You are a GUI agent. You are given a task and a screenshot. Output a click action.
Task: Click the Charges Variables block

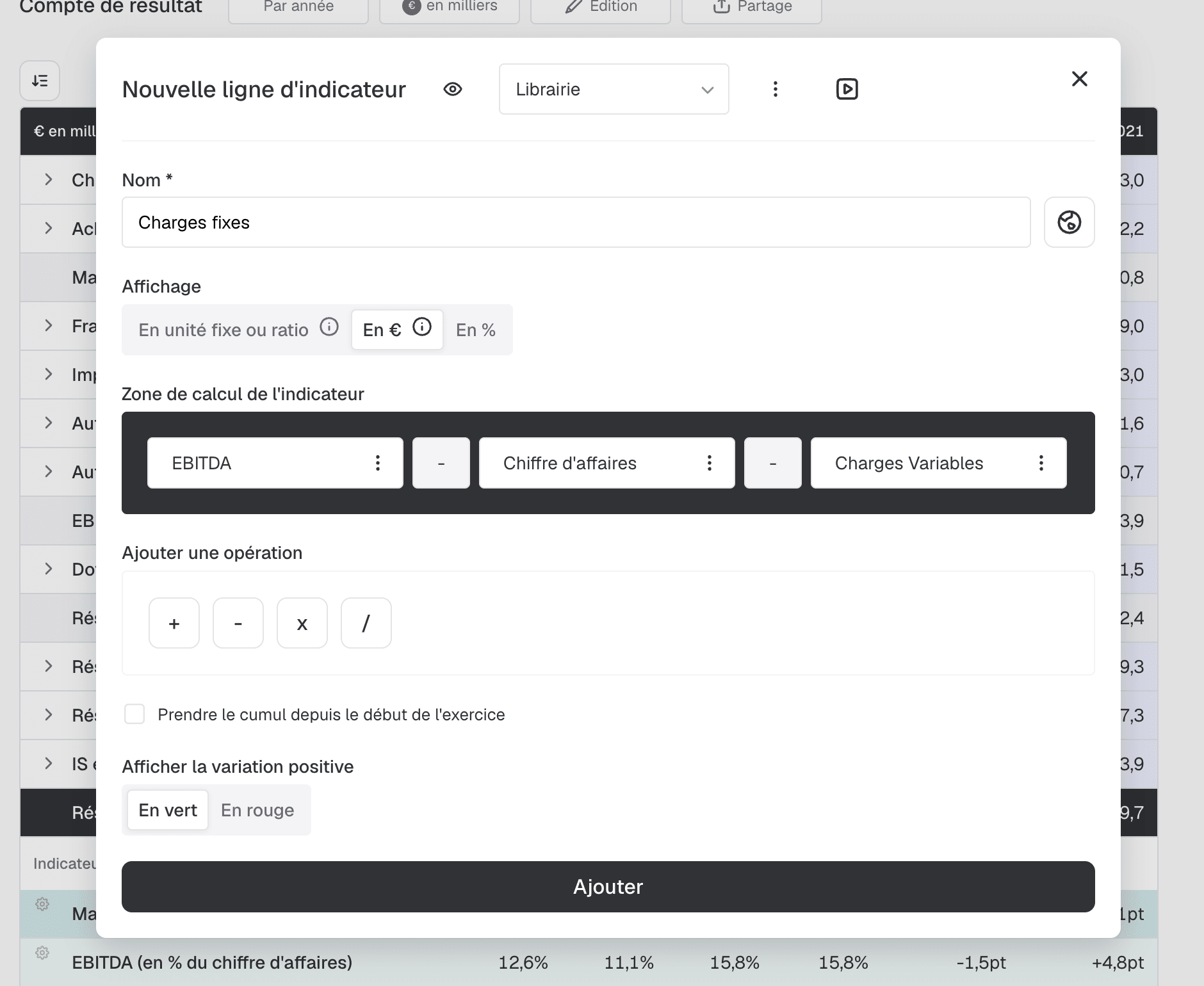[x=939, y=463]
